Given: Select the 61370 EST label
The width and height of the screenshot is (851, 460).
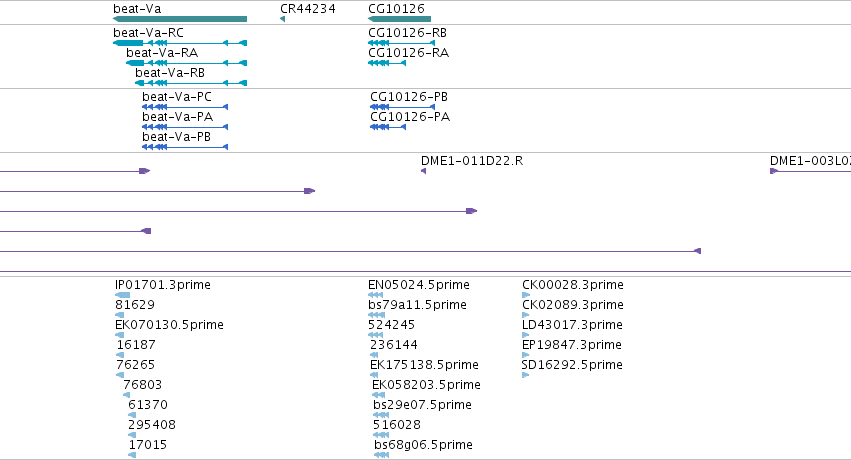Looking at the screenshot, I should pyautogui.click(x=148, y=405).
